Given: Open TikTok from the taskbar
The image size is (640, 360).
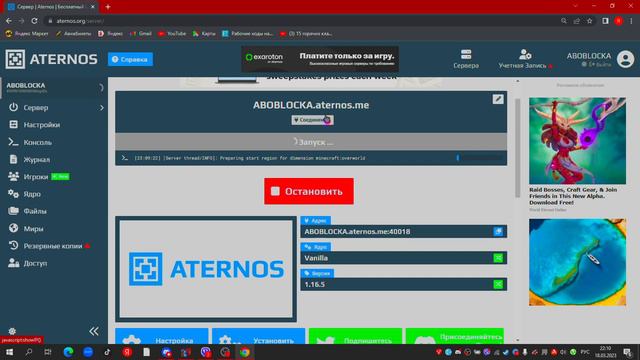Looking at the screenshot, I should [x=107, y=352].
